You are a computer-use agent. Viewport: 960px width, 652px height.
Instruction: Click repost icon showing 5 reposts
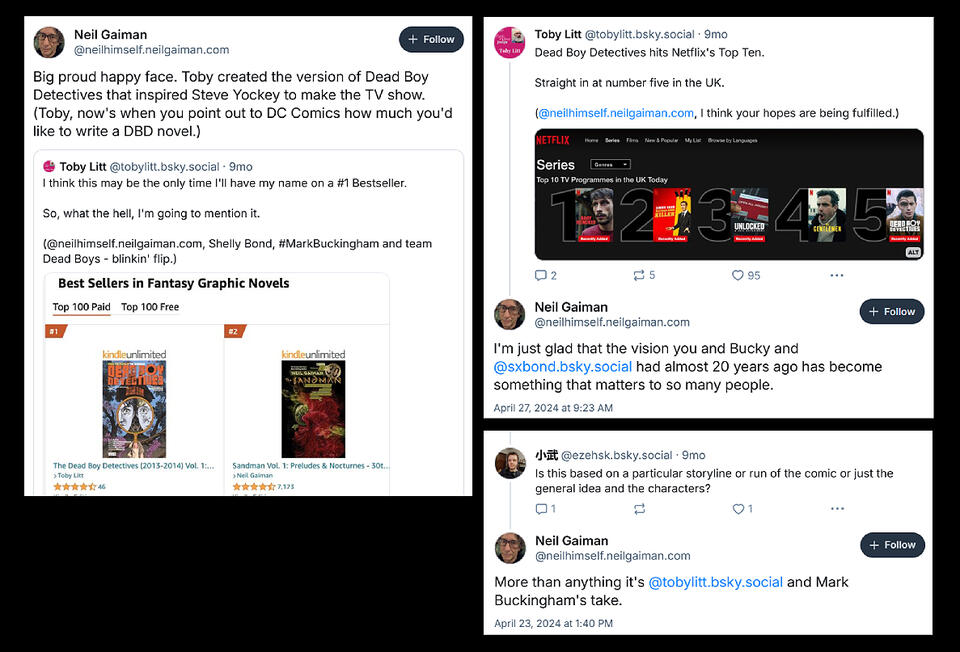click(639, 275)
